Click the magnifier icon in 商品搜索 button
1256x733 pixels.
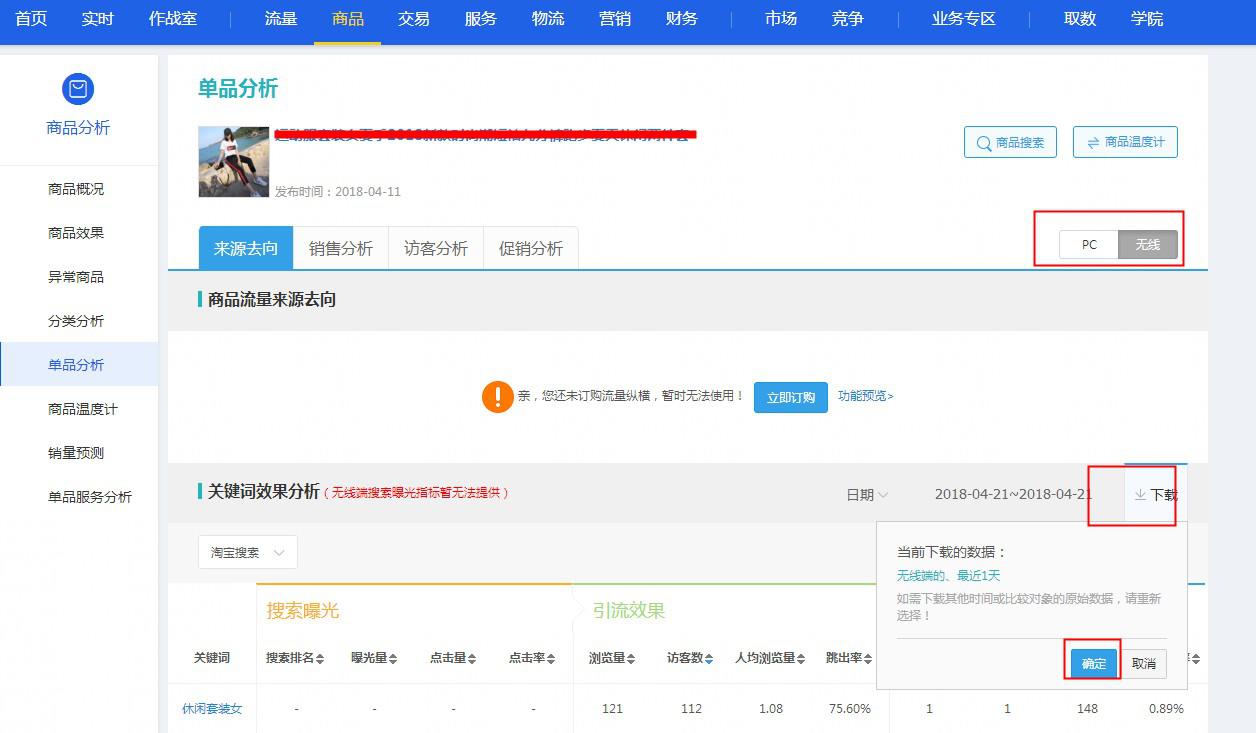click(983, 141)
